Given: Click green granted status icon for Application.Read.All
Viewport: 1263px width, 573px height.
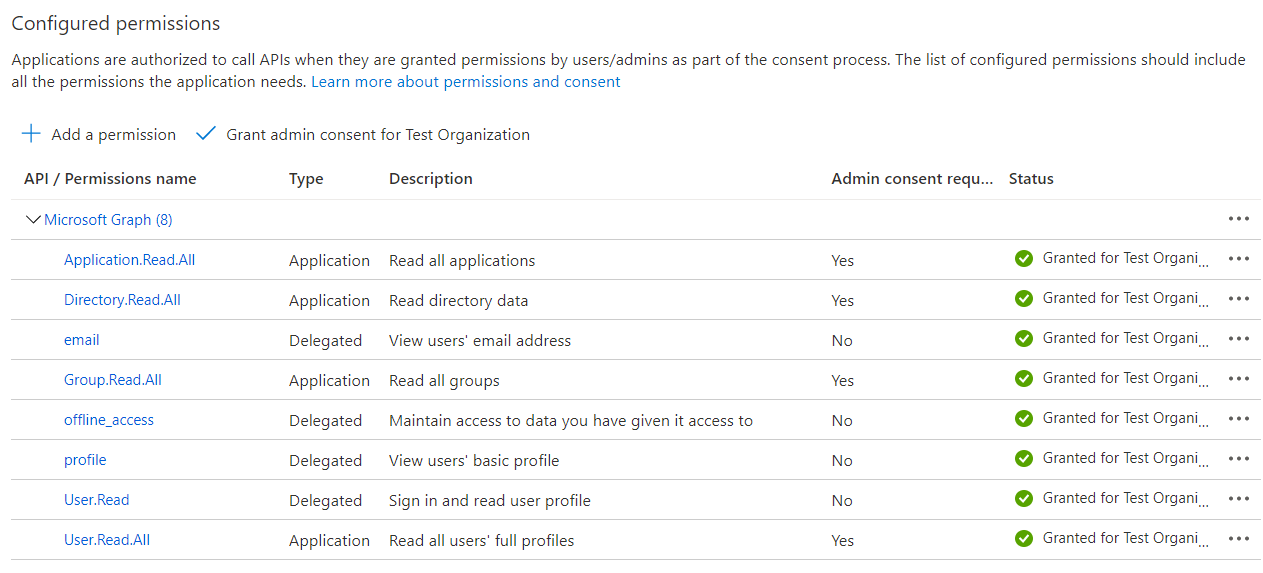Looking at the screenshot, I should click(1023, 259).
